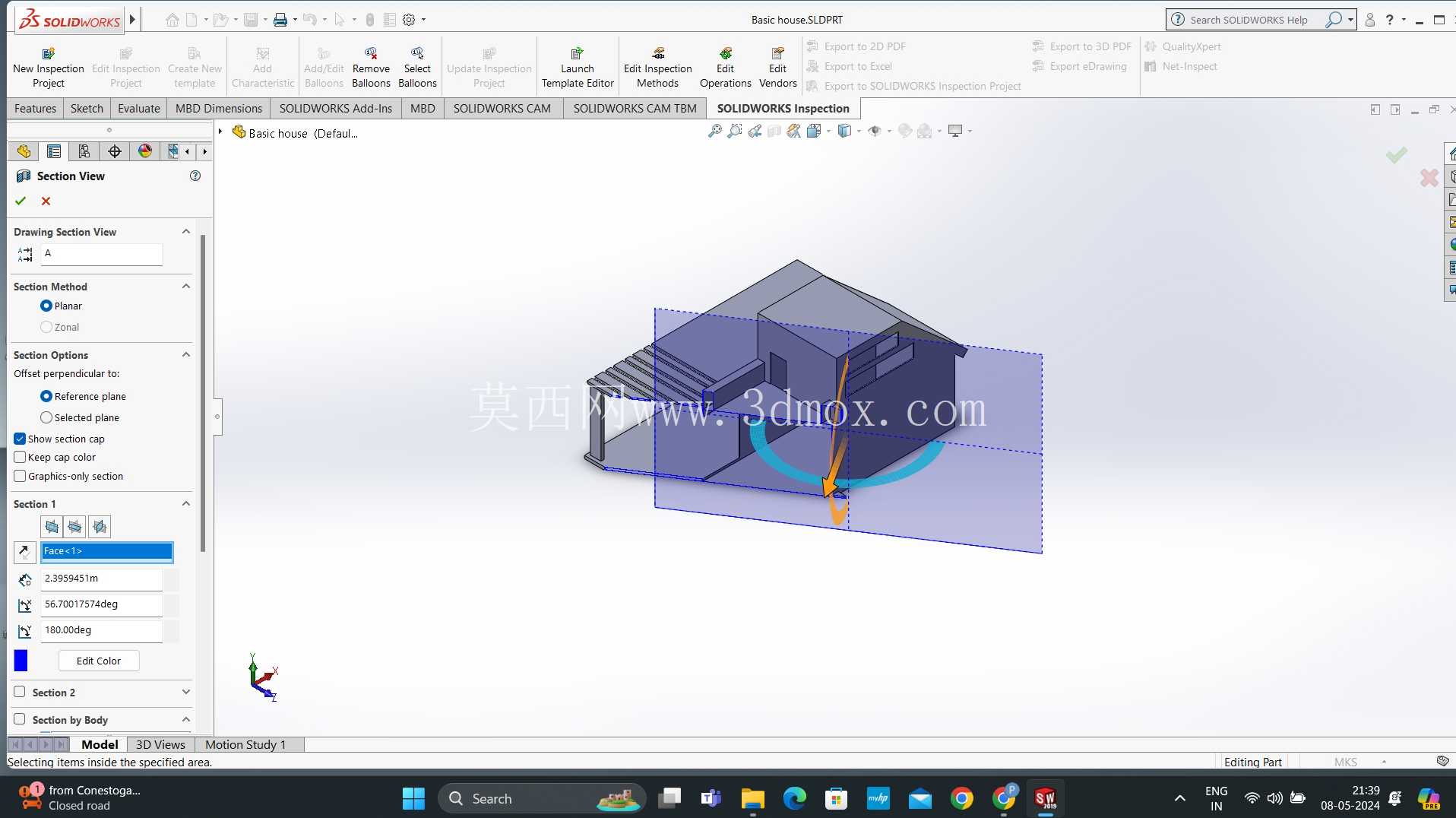The image size is (1456, 818).
Task: Open the PropertyManager tab icon
Action: pos(54,151)
